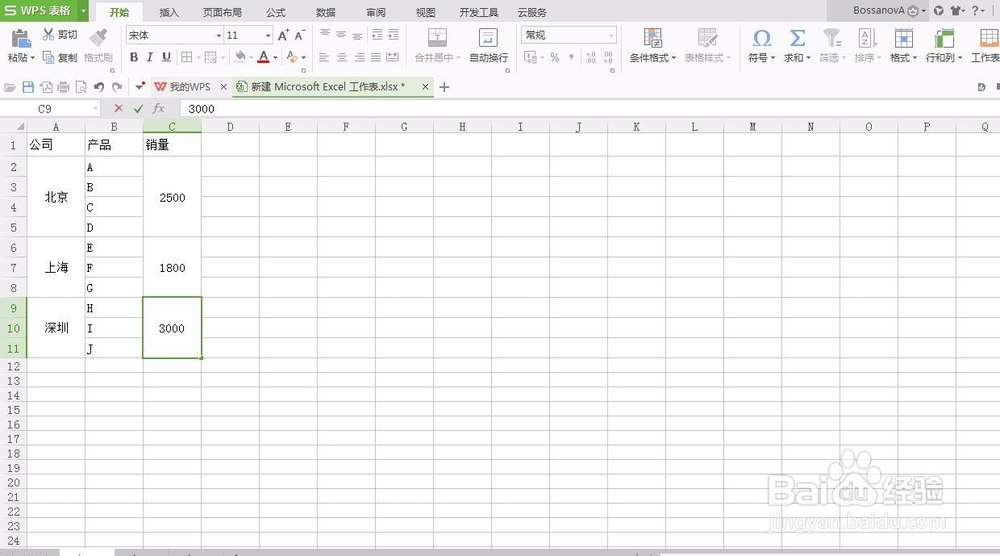Close the 新建 Microsoft Excel 工作表.xlsx tab

425,87
